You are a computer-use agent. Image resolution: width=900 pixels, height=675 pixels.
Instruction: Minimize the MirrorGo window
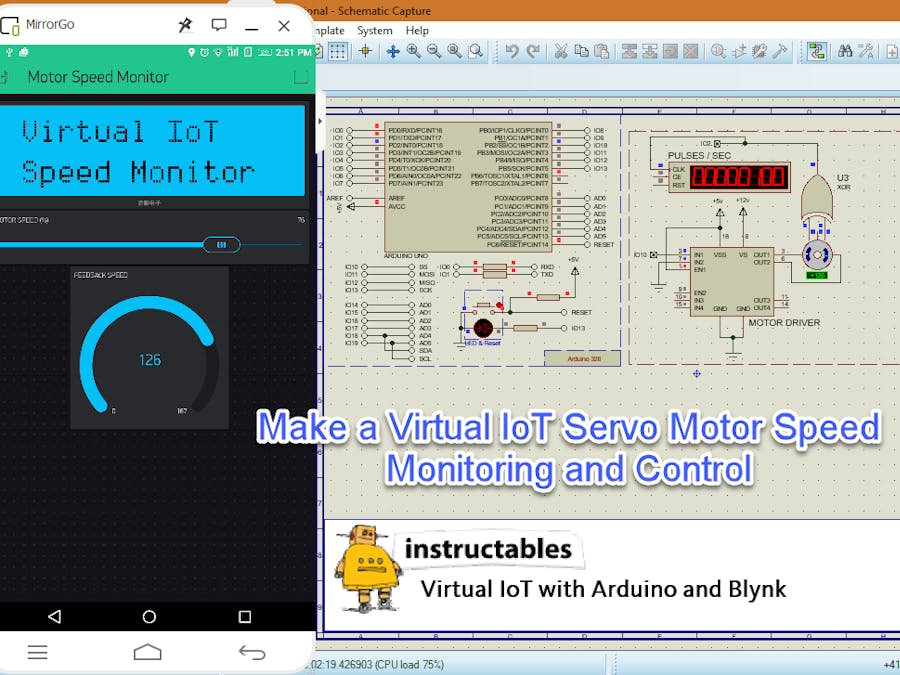click(251, 28)
